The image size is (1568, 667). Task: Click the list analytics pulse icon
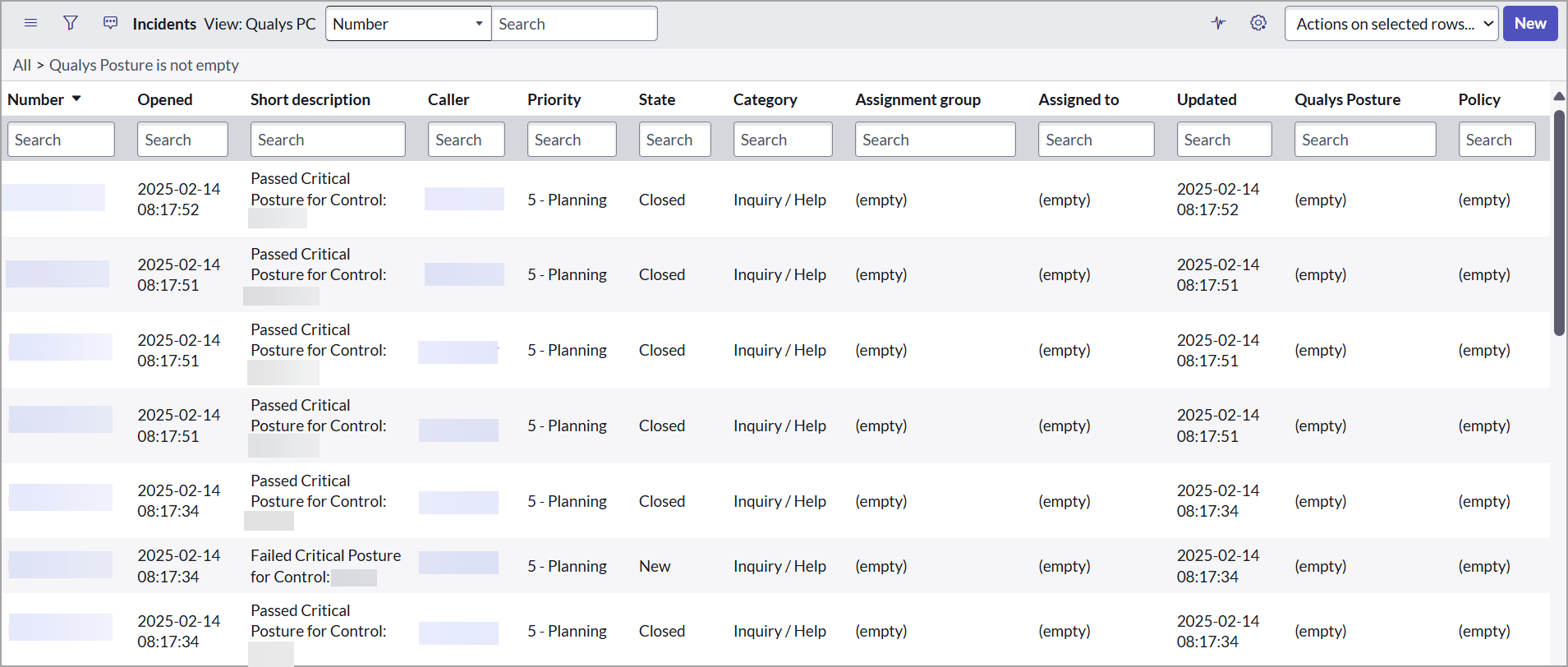tap(1218, 23)
